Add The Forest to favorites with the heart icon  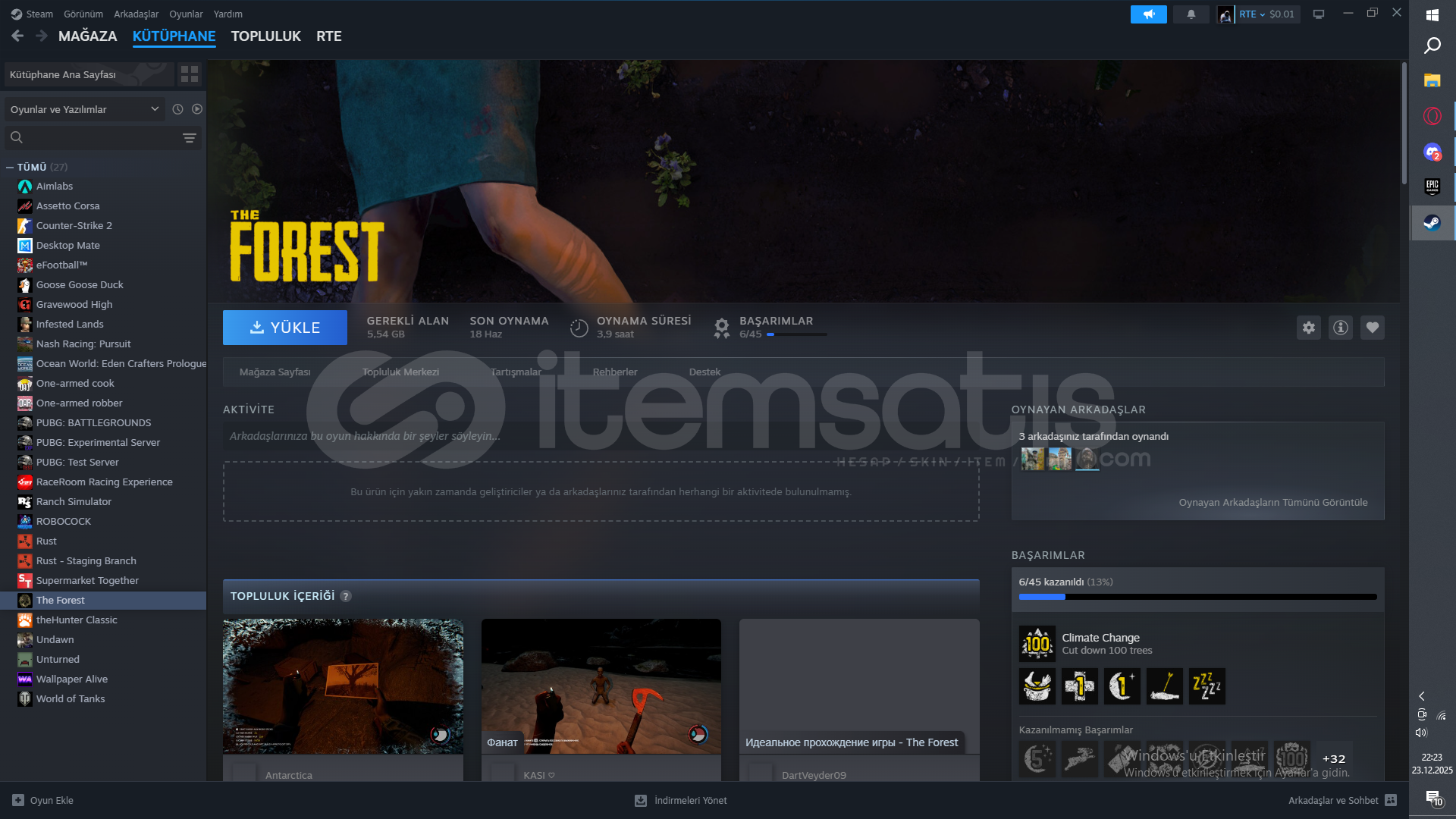(x=1372, y=328)
